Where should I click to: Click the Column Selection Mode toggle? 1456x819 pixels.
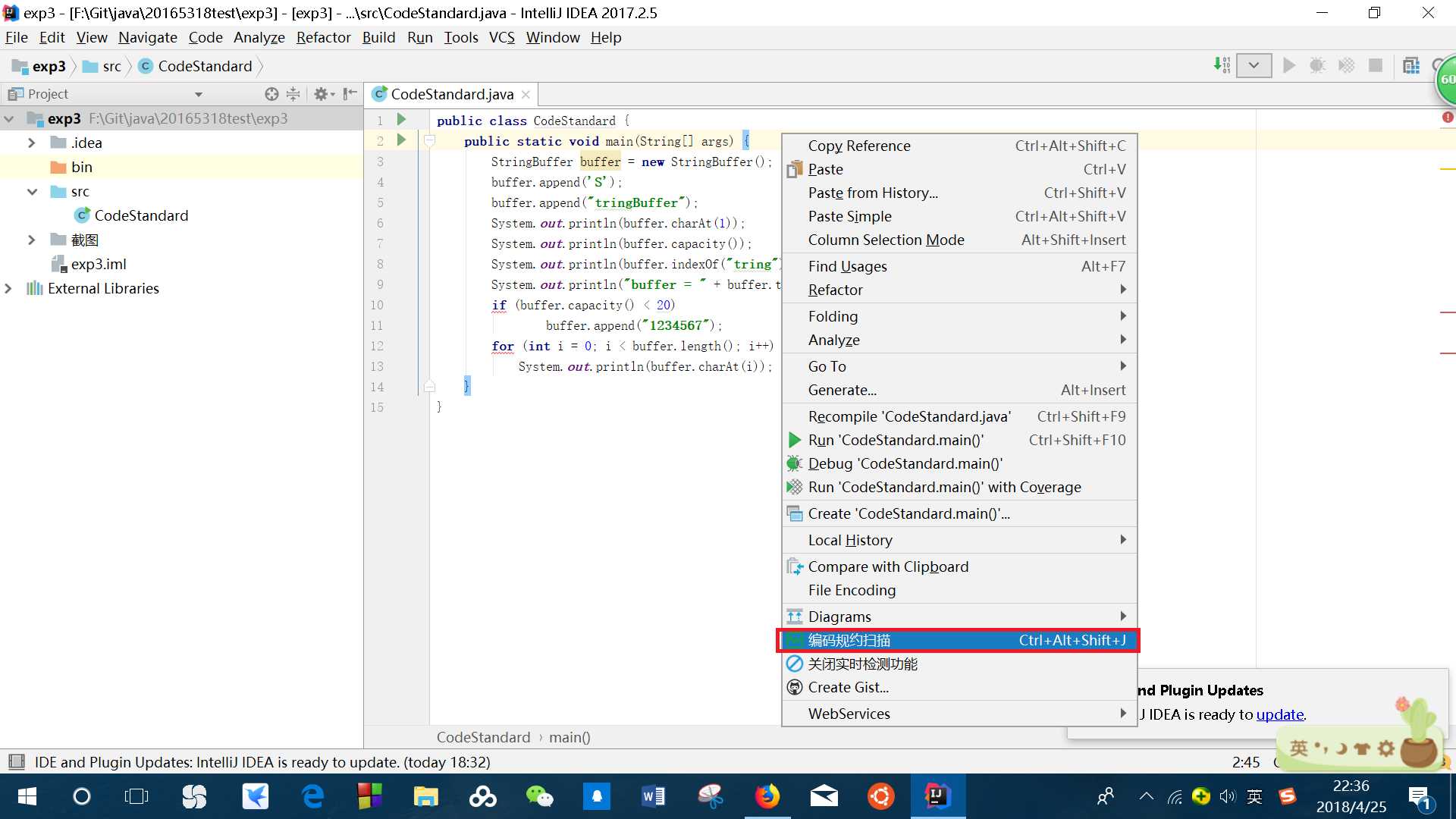click(886, 239)
